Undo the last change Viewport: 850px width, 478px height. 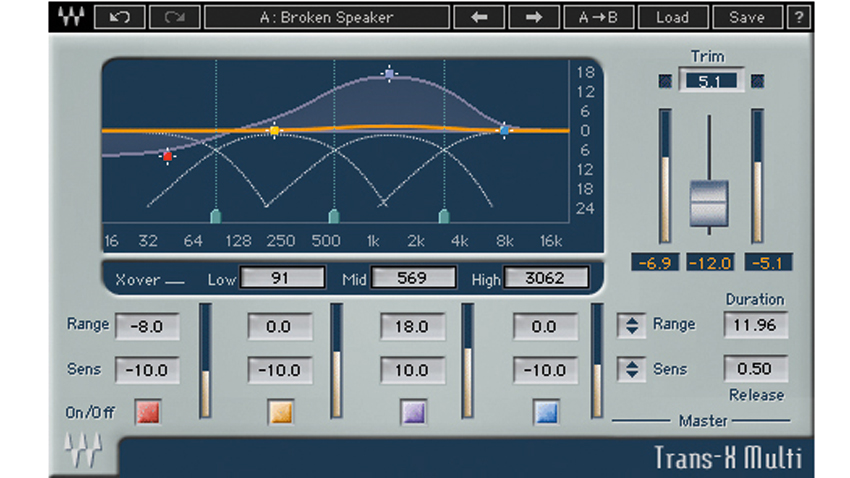[x=119, y=17]
